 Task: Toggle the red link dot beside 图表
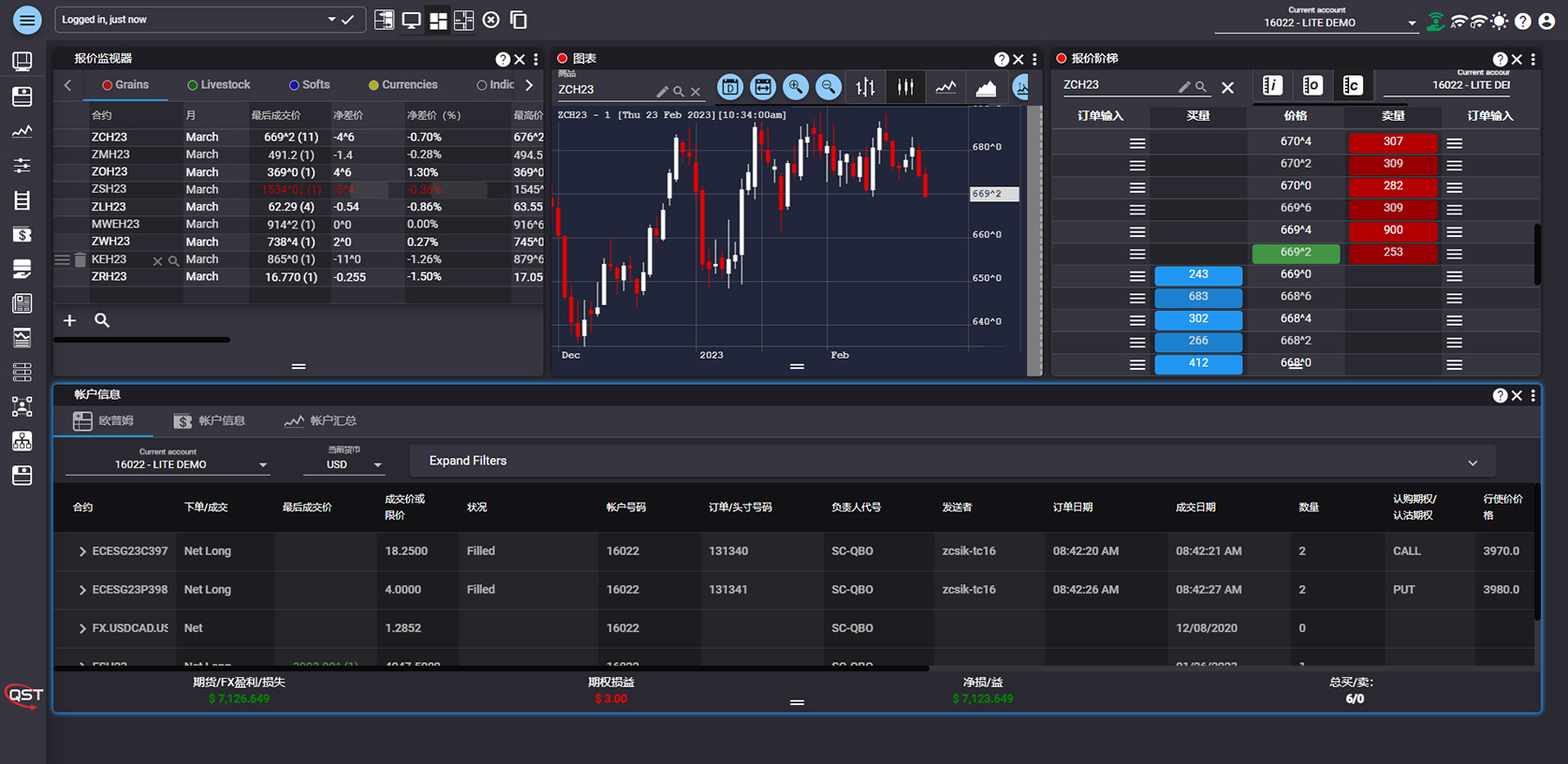click(563, 58)
